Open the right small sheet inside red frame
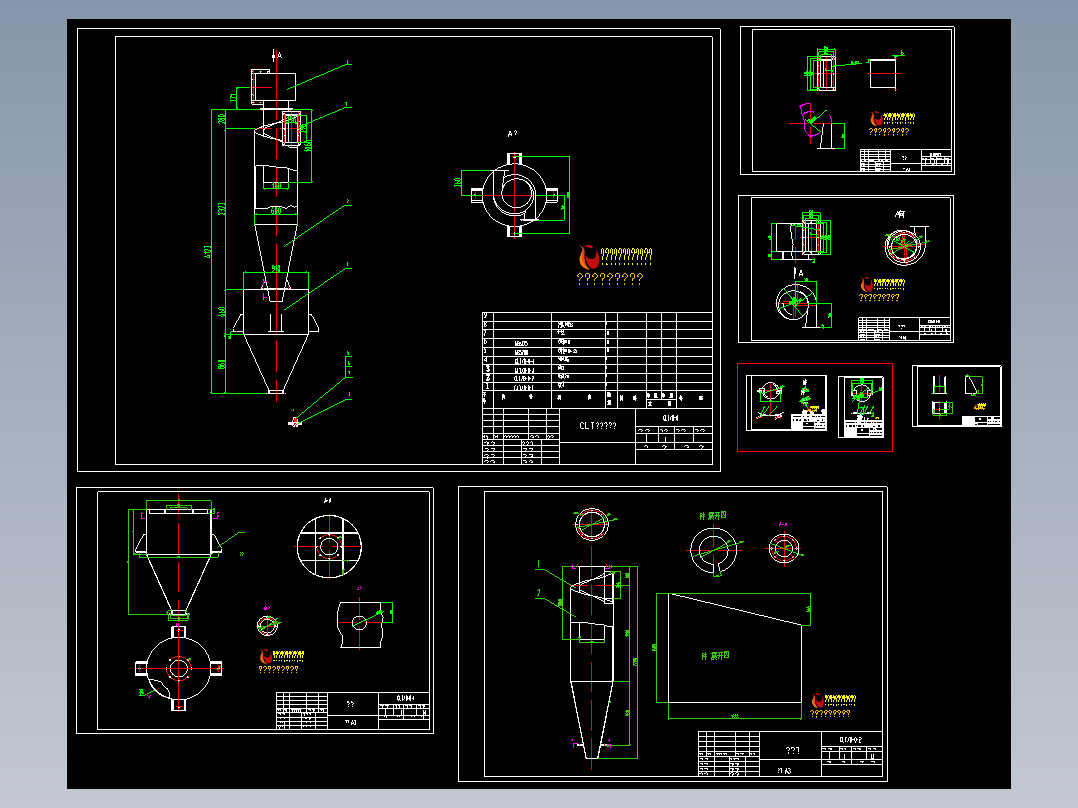Screen dimensions: 1078x808 [x=861, y=406]
